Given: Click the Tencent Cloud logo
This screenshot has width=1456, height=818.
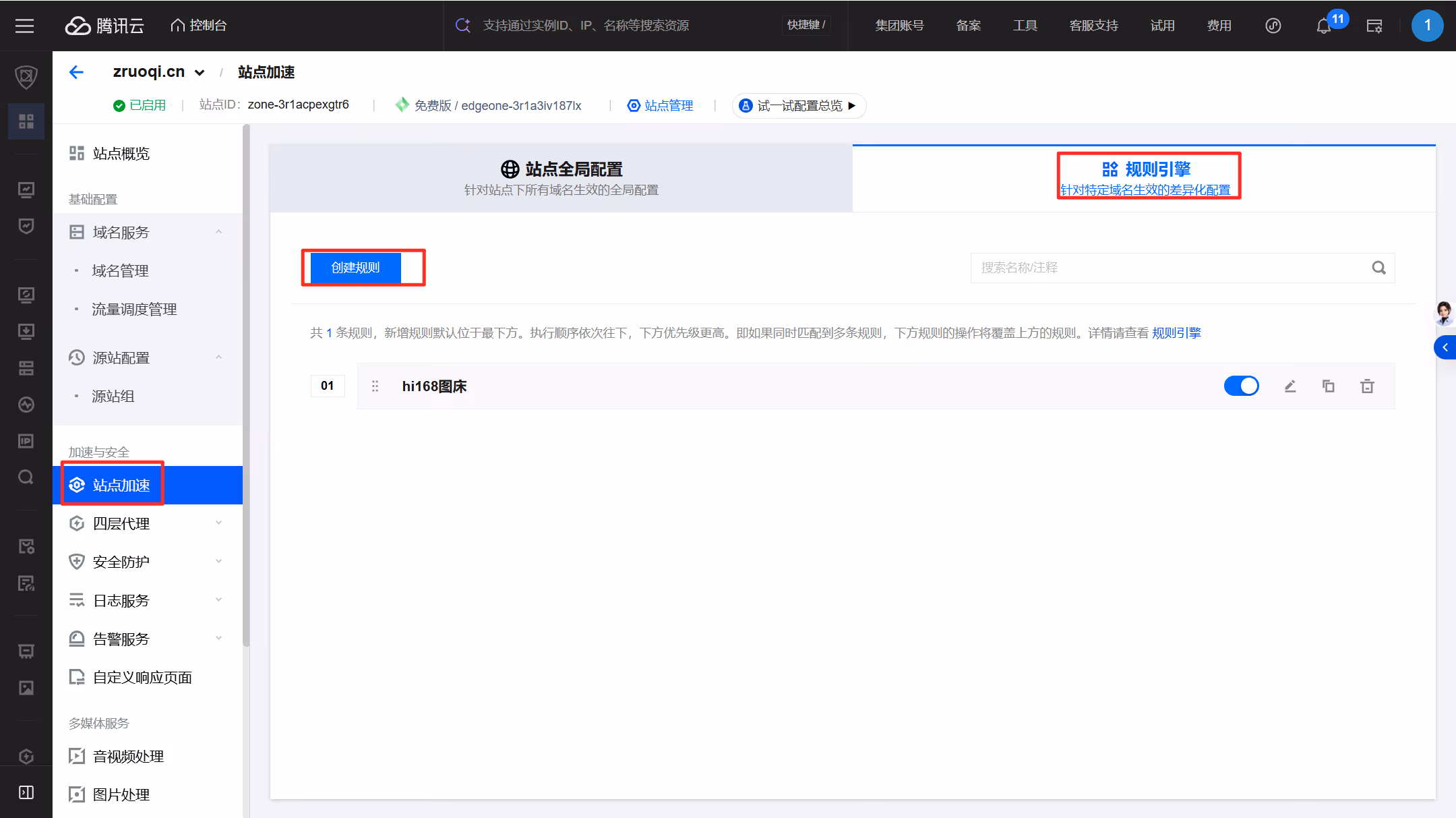Looking at the screenshot, I should (104, 26).
